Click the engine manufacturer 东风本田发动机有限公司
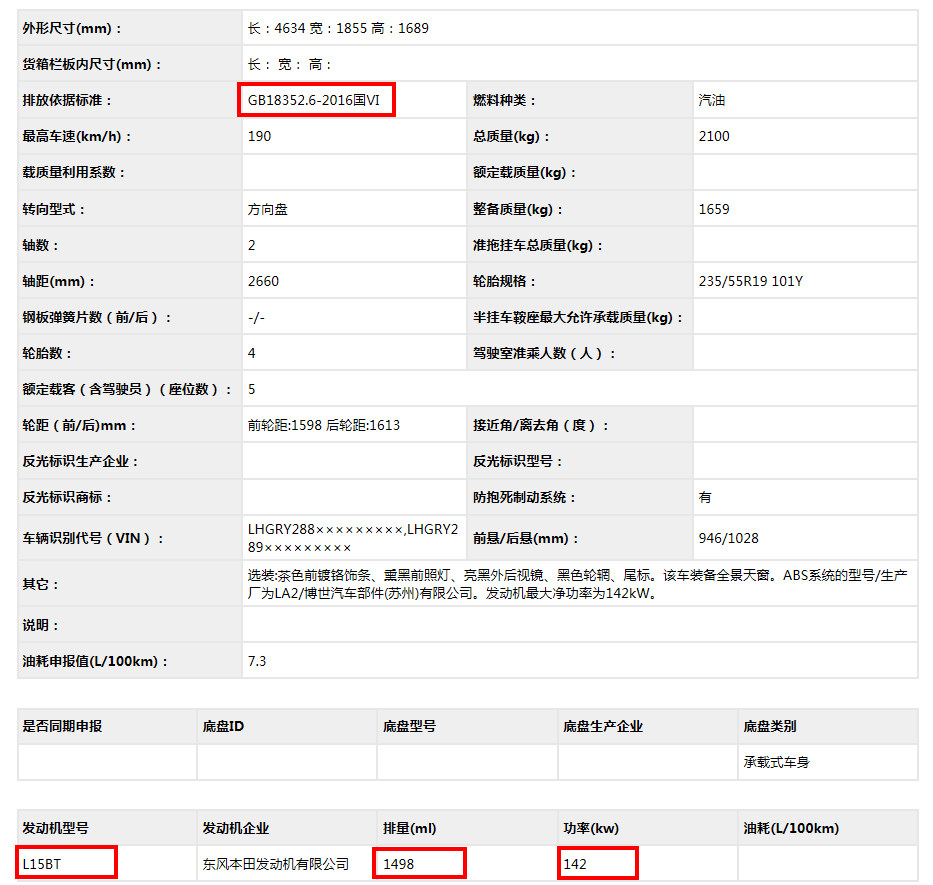Viewport: 933px width, 885px height. [x=276, y=863]
